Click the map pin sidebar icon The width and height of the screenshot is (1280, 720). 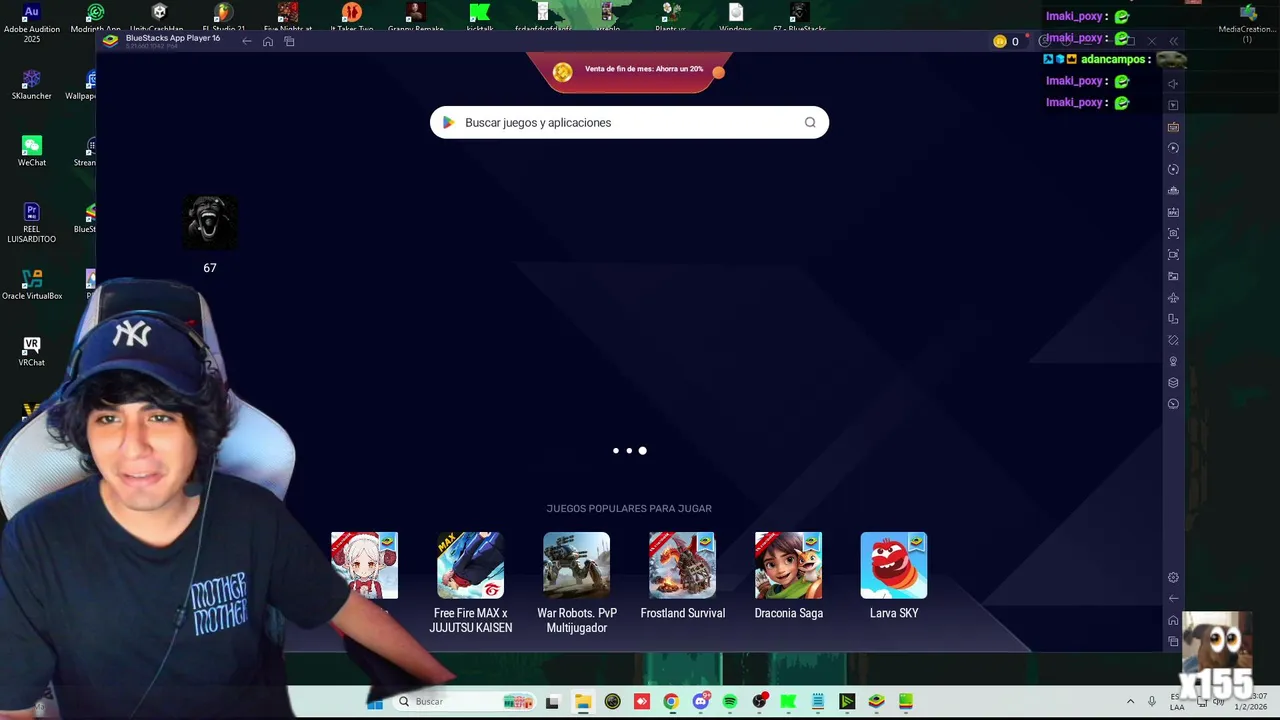point(1173,362)
